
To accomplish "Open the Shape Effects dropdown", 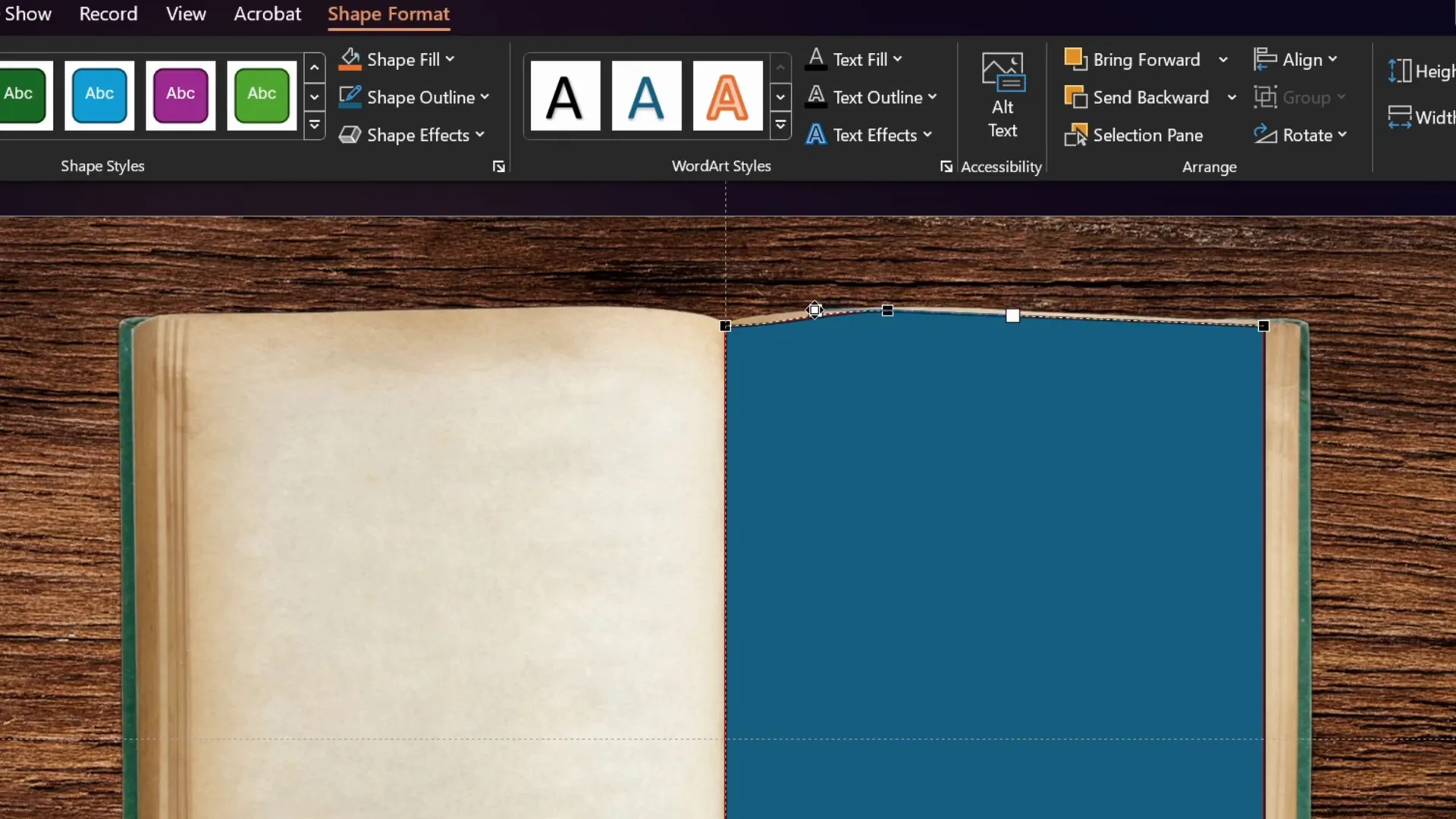I will (412, 135).
